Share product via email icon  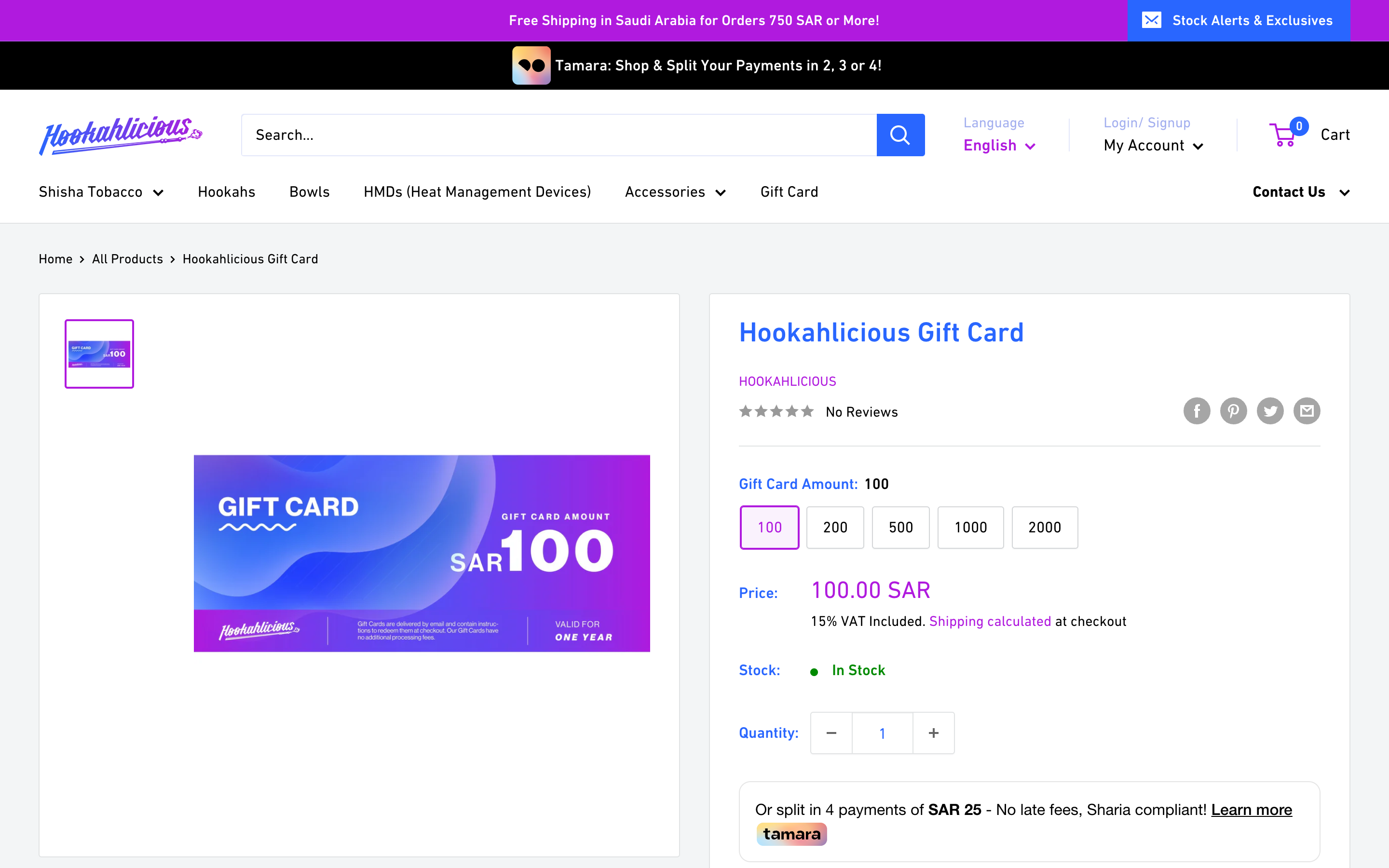point(1307,411)
